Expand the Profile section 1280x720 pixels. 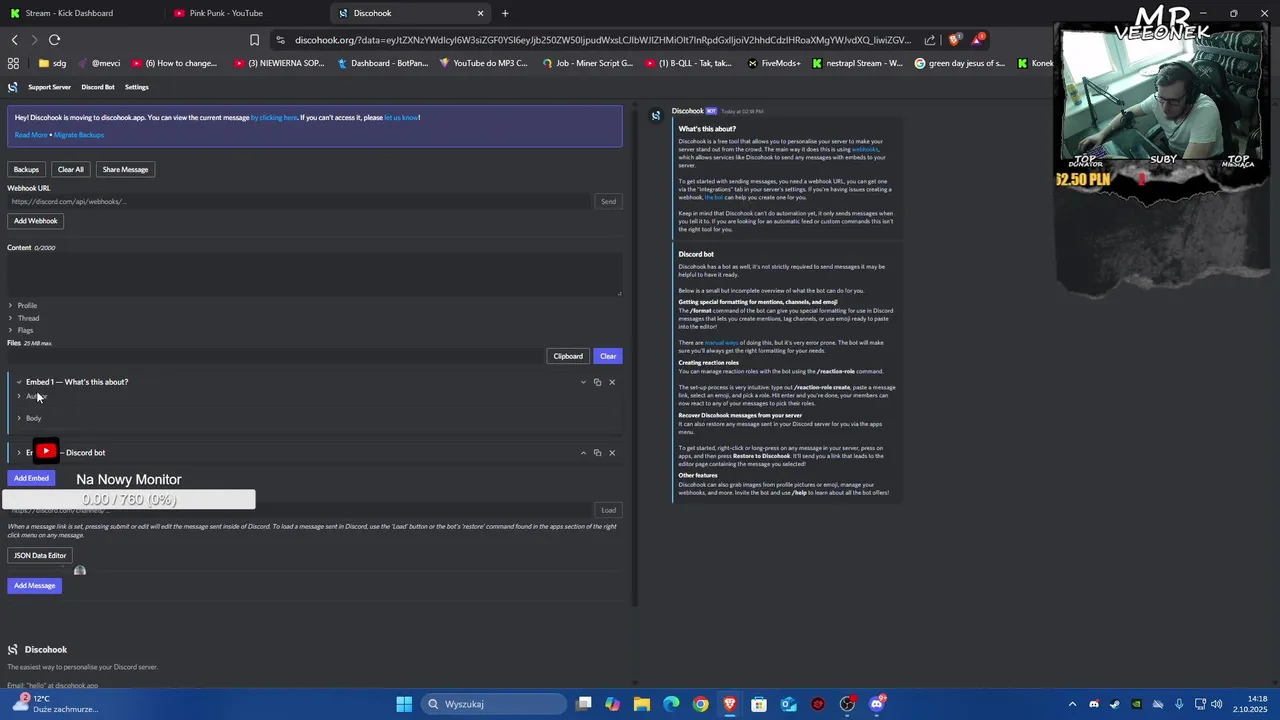[x=23, y=305]
